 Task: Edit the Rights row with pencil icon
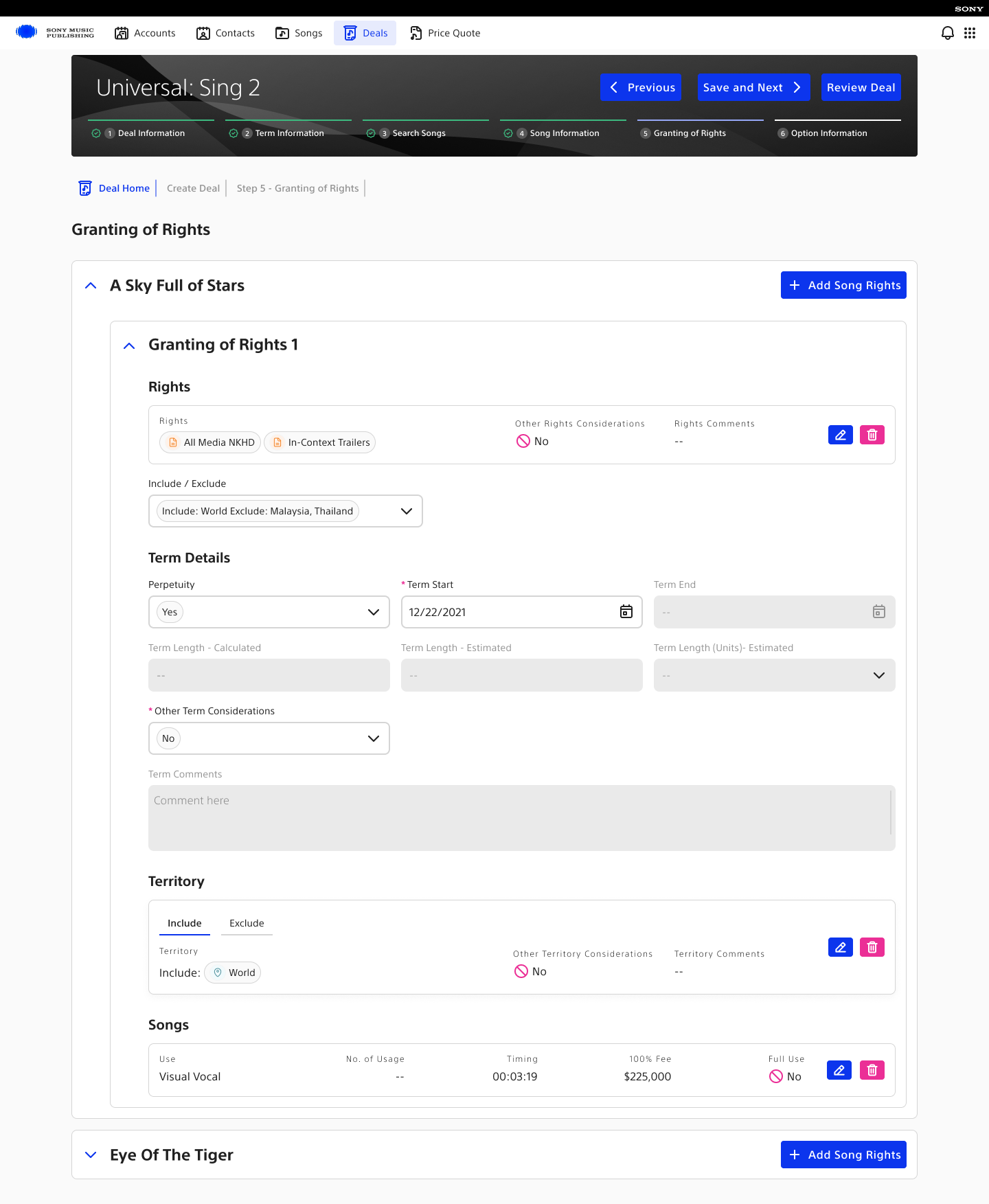(x=841, y=435)
